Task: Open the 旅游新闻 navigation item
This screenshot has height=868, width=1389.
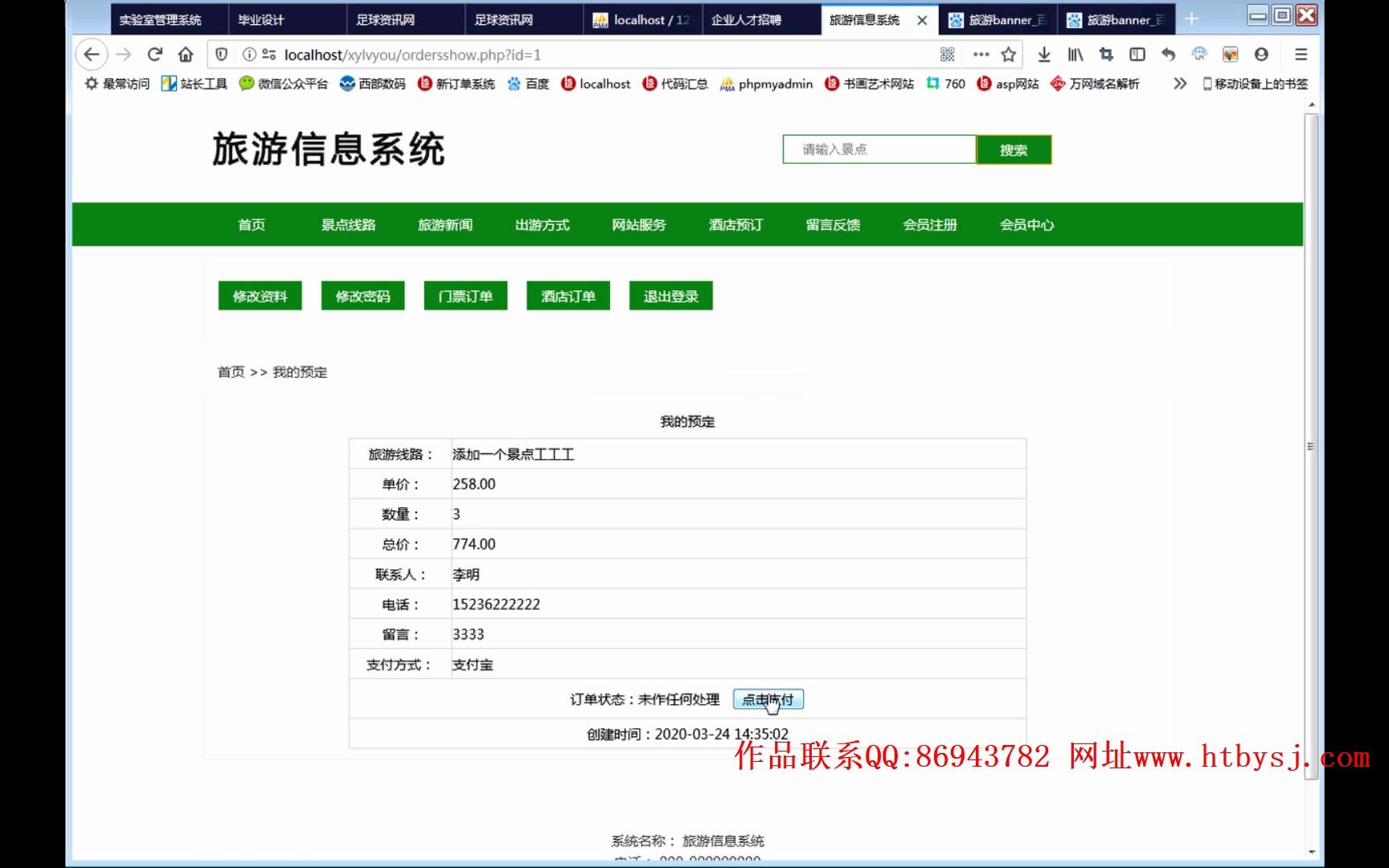Action: coord(445,225)
